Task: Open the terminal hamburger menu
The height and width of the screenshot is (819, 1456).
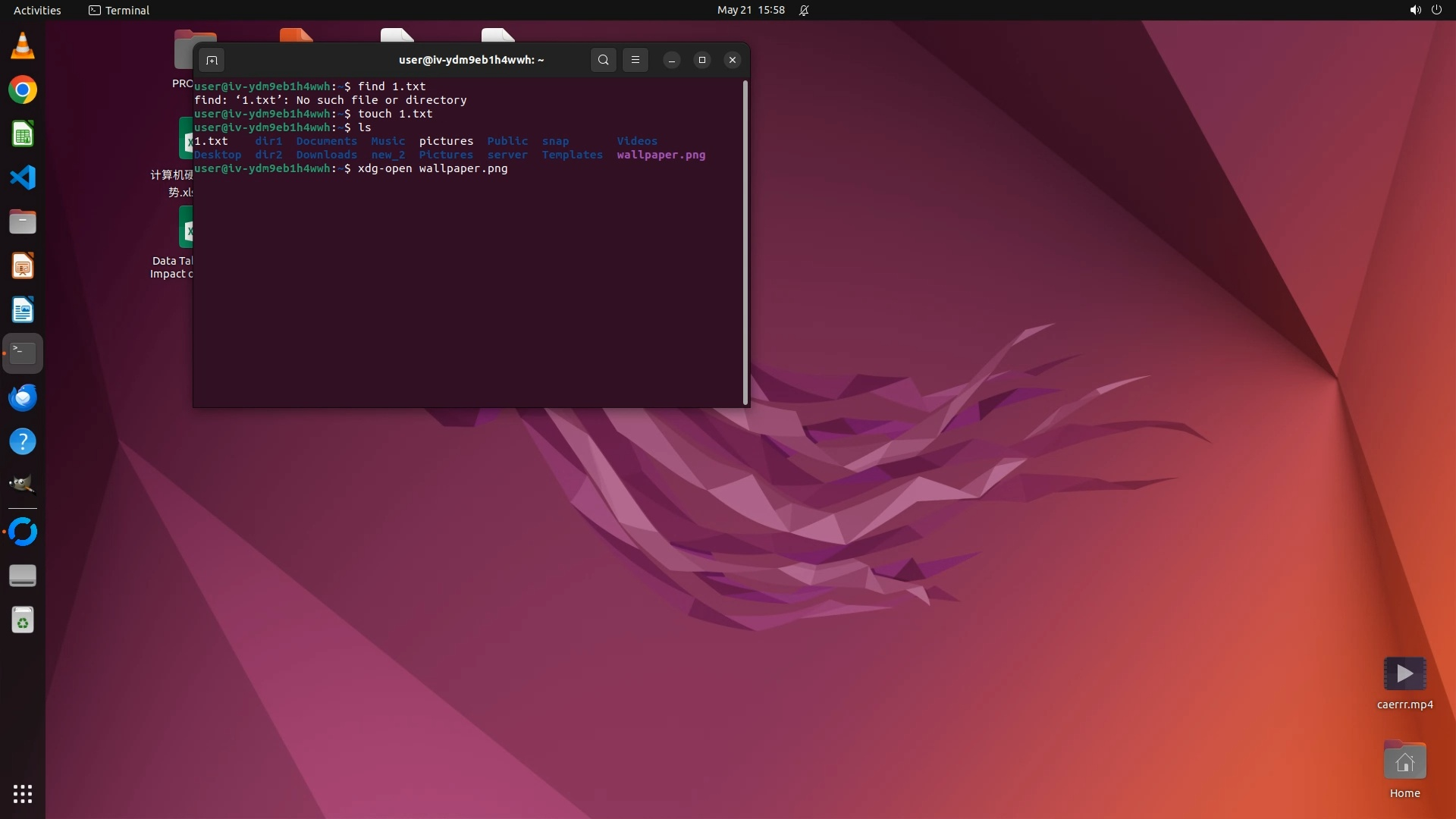Action: click(x=635, y=60)
